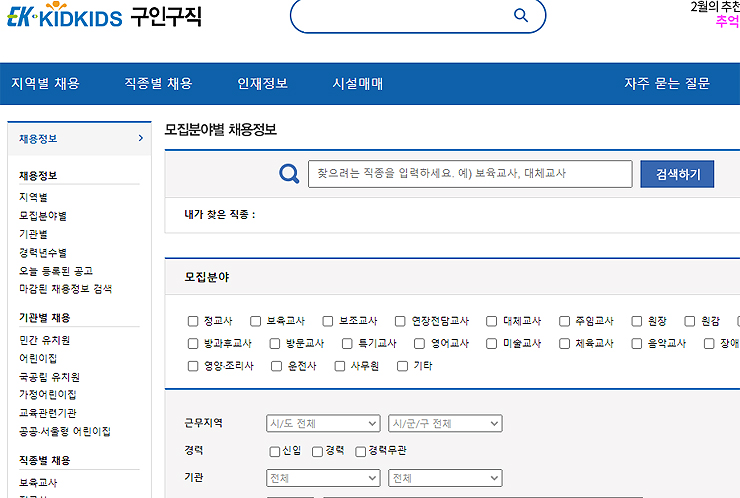Go to 민간 유치원 listings

point(44,340)
